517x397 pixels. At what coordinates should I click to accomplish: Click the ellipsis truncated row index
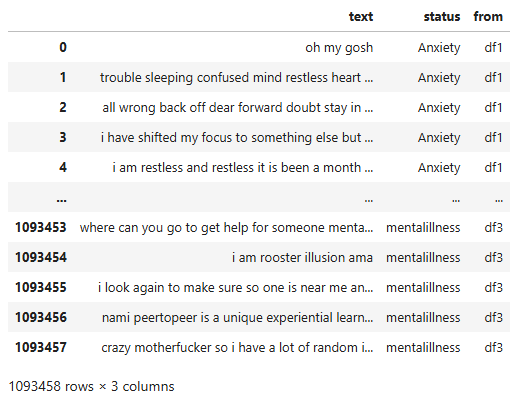pyautogui.click(x=62, y=200)
